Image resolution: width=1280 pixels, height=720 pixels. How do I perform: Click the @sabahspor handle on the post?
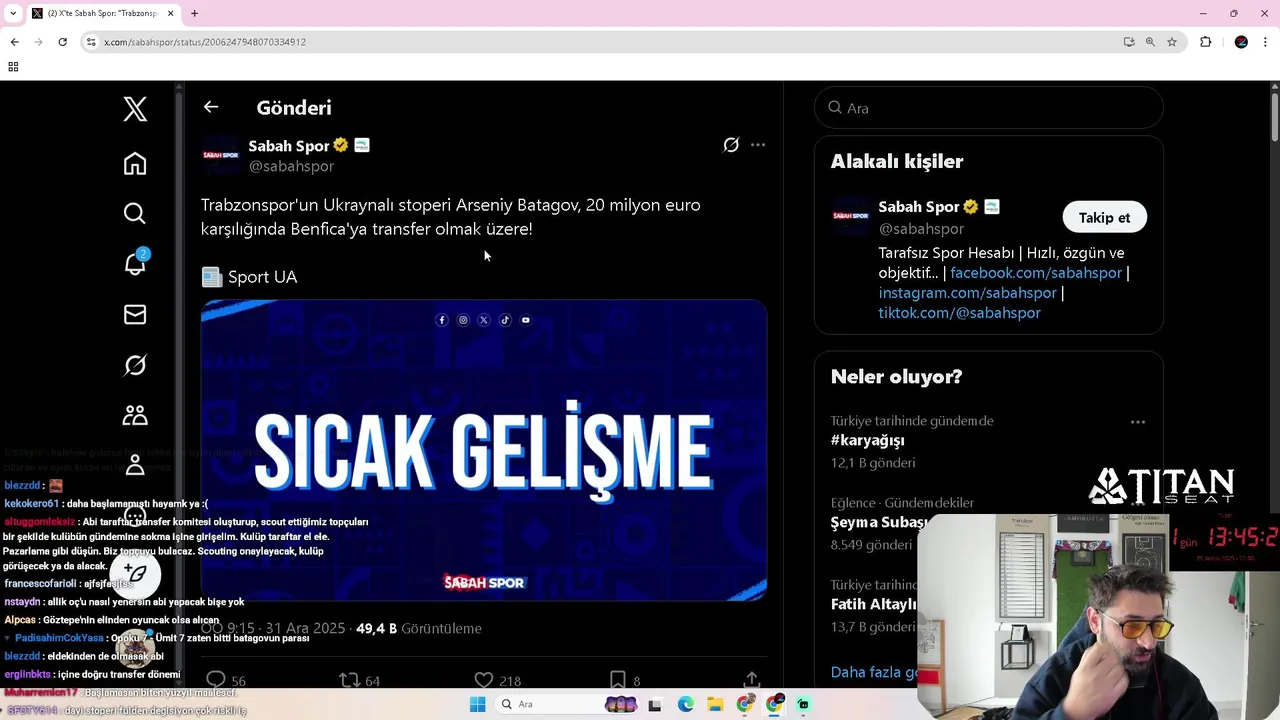coord(291,167)
